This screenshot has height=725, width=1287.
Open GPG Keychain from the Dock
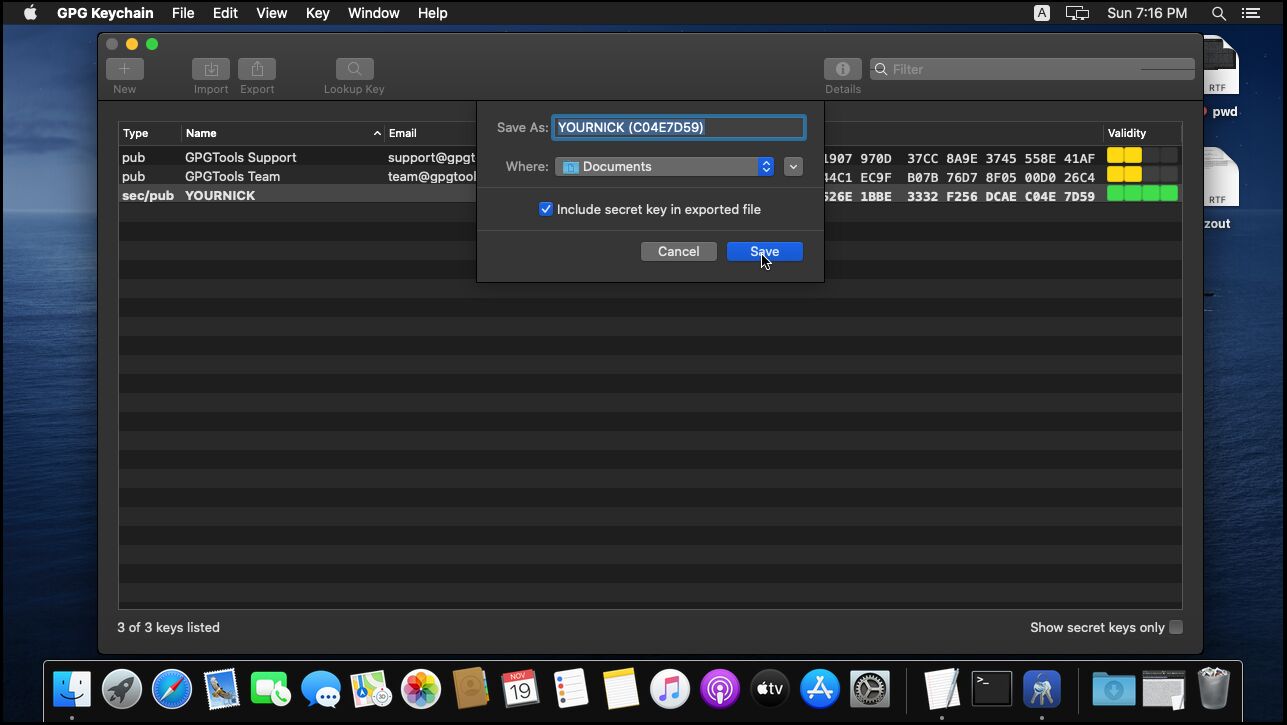tap(1041, 689)
